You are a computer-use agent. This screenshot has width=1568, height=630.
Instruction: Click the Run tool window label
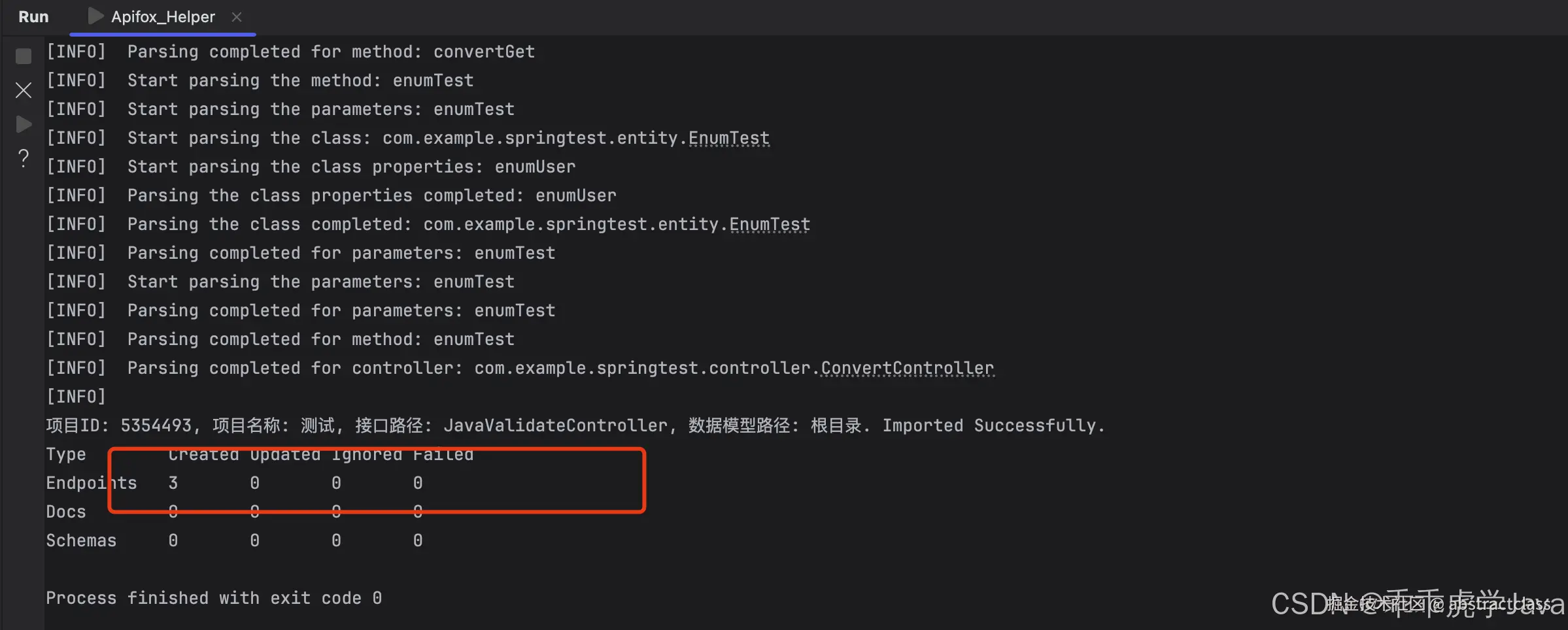click(x=33, y=17)
